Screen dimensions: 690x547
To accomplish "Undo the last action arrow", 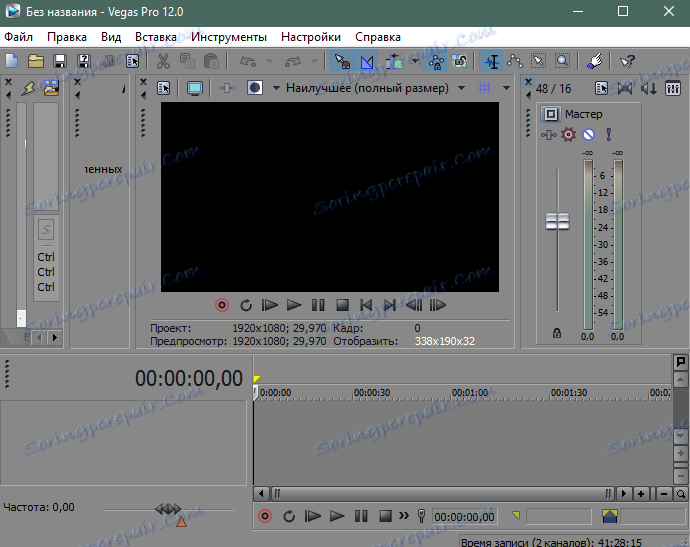I will click(x=248, y=61).
